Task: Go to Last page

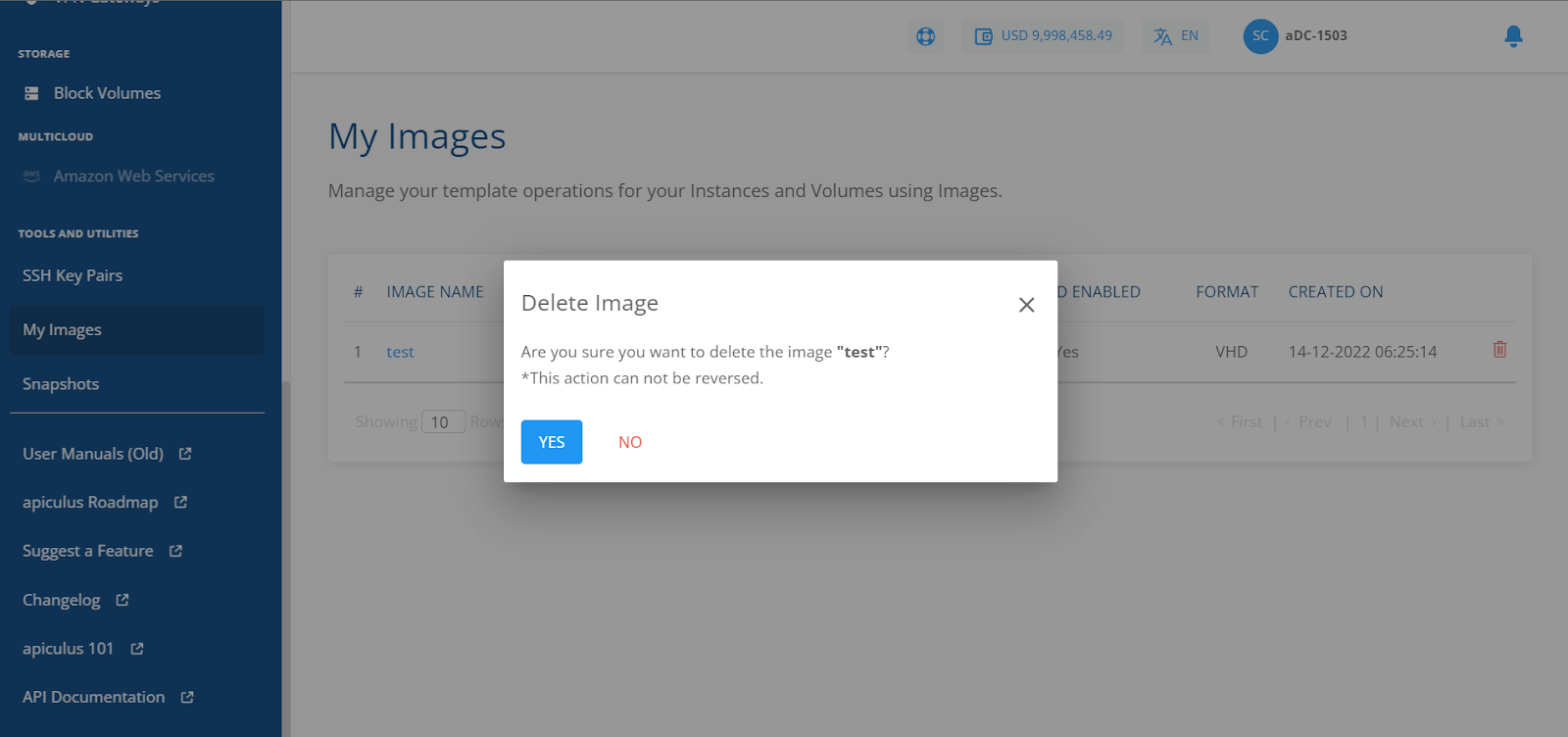Action: 1482,422
